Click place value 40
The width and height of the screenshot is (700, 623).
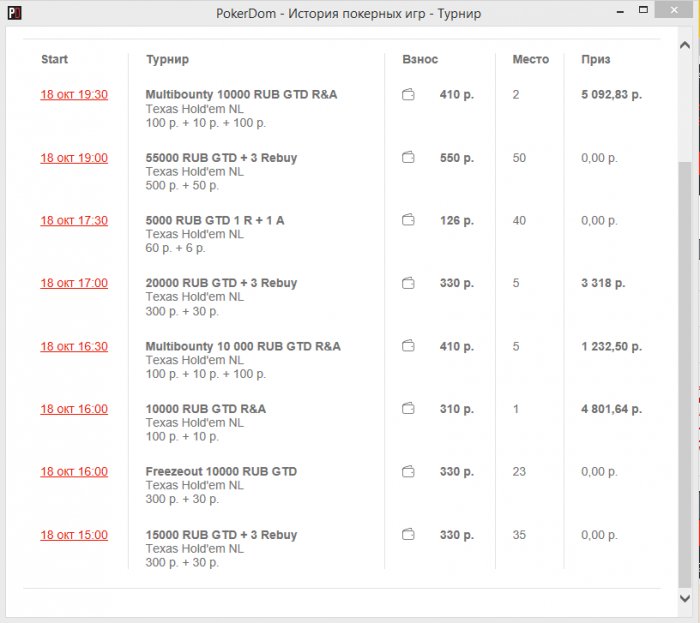point(519,220)
